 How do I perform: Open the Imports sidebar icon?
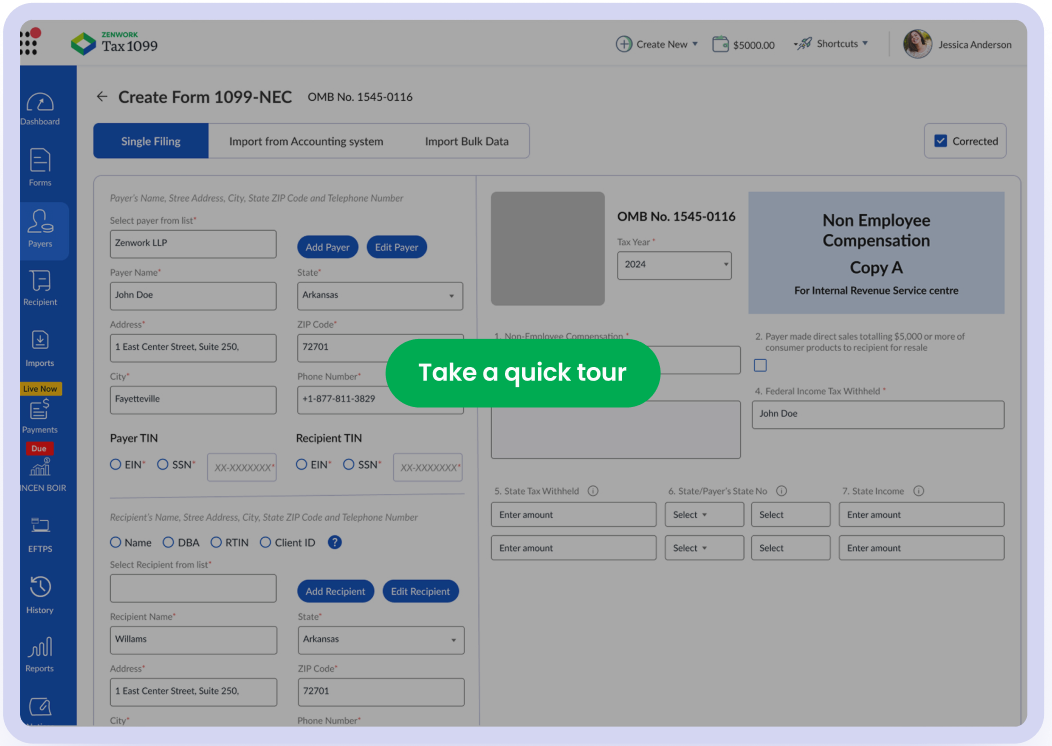40,347
